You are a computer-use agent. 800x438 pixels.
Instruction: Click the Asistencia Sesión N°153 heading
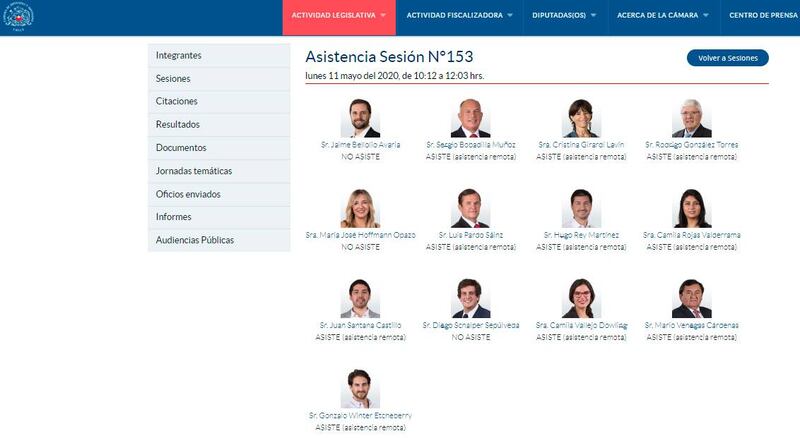389,57
